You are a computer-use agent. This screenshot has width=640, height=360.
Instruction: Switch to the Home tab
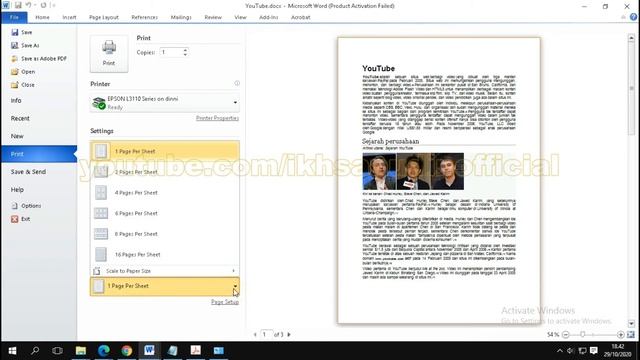coord(42,17)
